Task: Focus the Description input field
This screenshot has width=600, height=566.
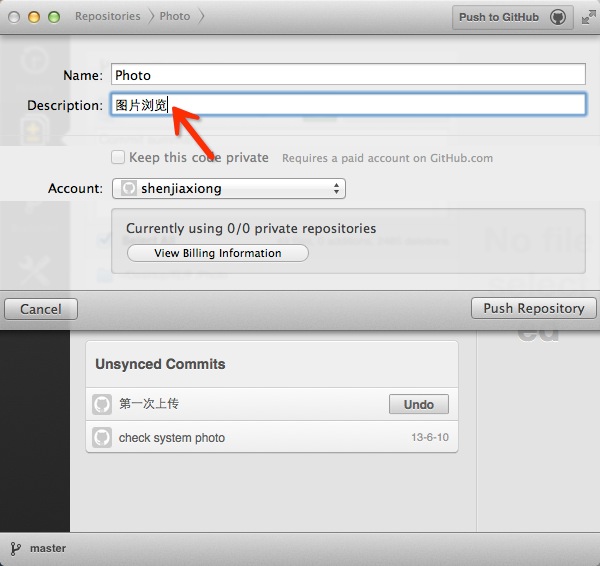Action: tap(348, 104)
